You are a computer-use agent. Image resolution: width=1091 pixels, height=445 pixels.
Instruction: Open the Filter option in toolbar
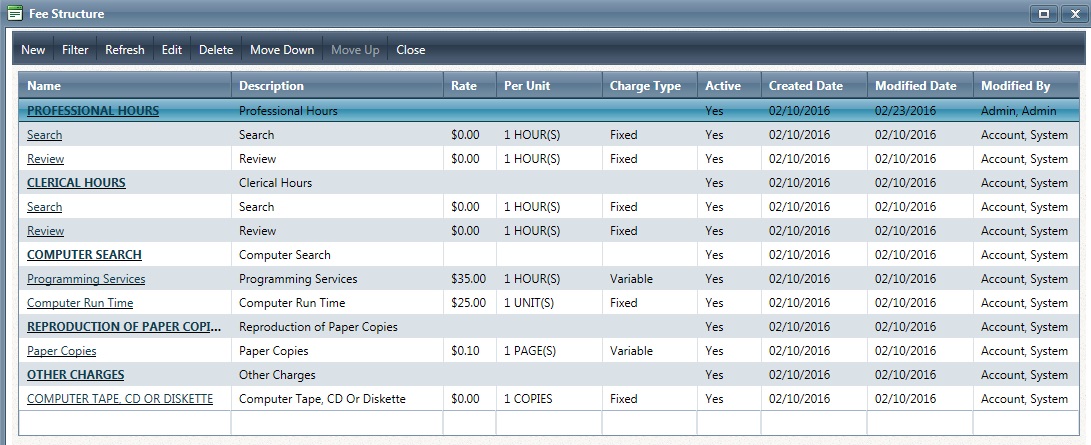75,50
